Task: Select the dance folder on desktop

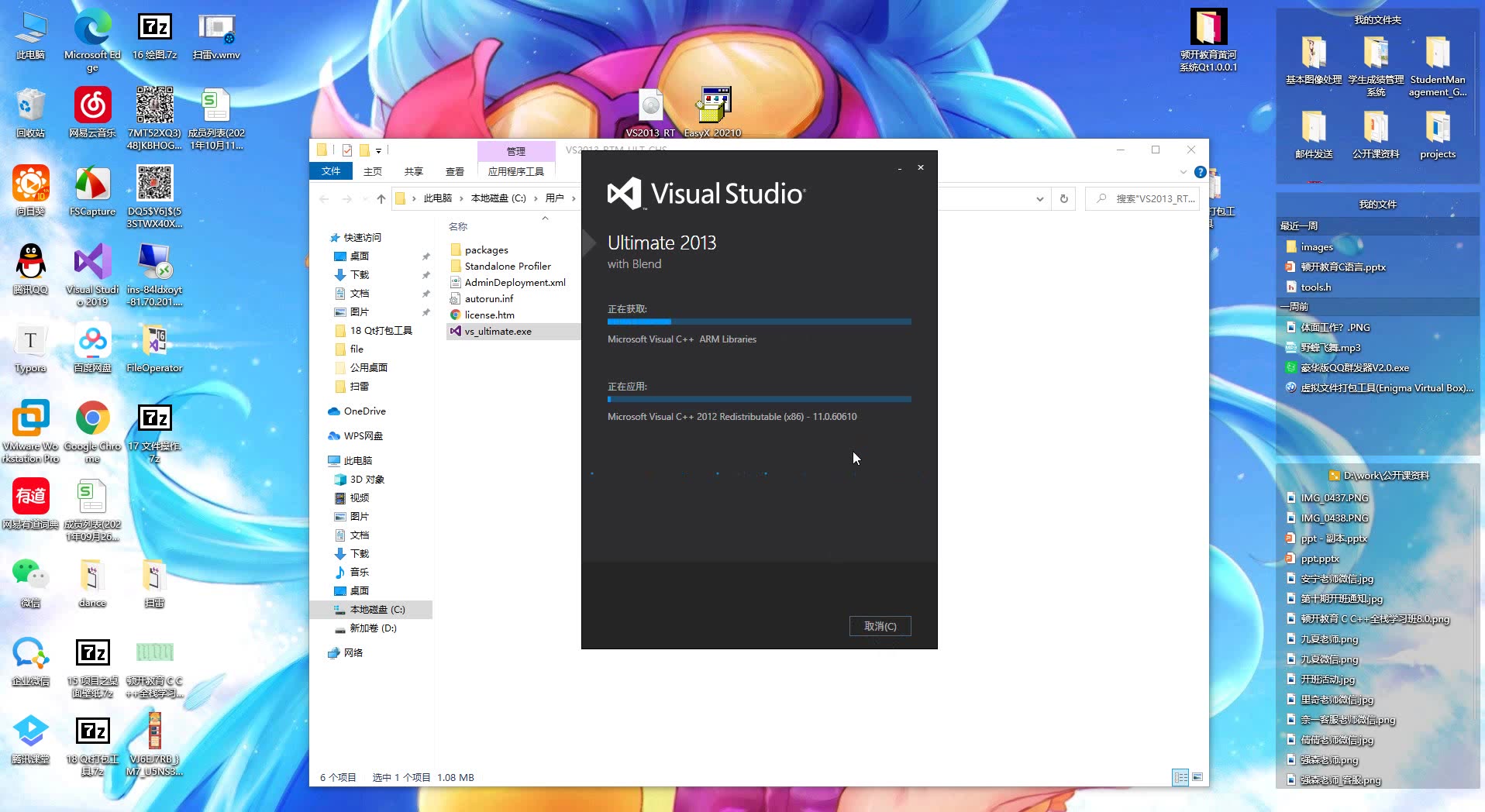Action: pos(92,582)
